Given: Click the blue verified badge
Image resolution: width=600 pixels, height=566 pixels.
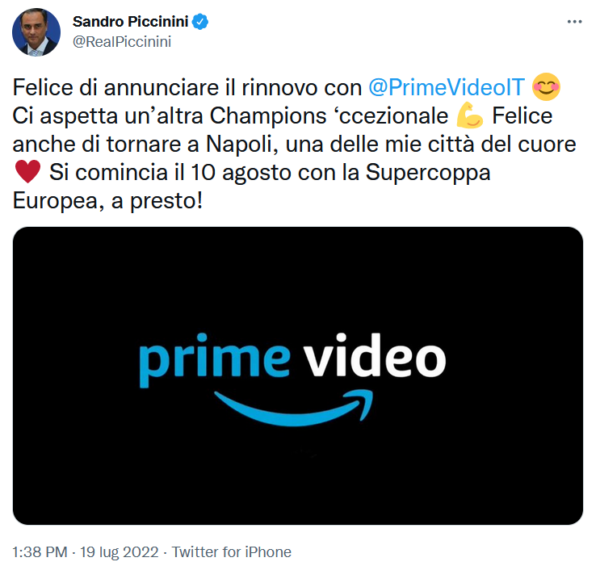Looking at the screenshot, I should [200, 22].
